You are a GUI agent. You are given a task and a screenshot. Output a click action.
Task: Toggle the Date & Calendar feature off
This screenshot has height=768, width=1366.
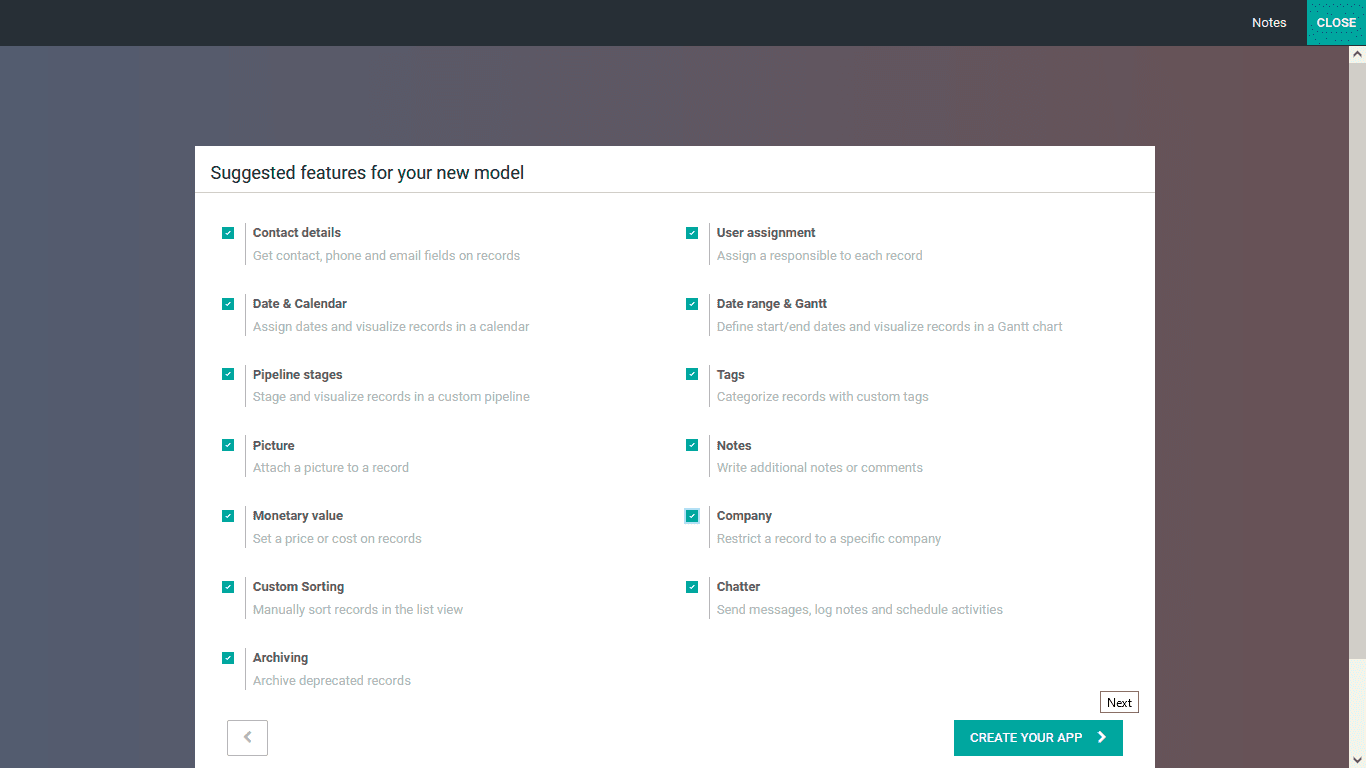pos(228,304)
